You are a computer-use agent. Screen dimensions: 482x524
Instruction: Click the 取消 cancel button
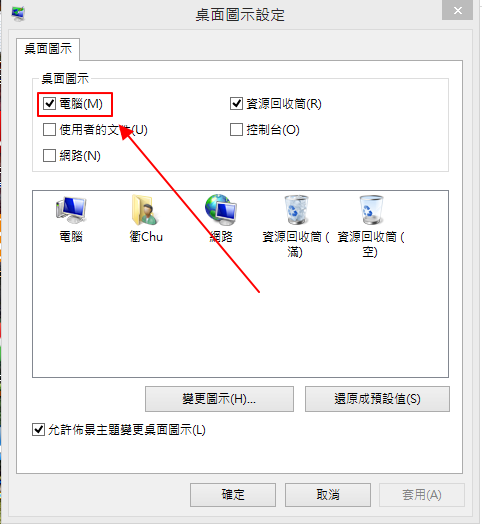pos(328,495)
